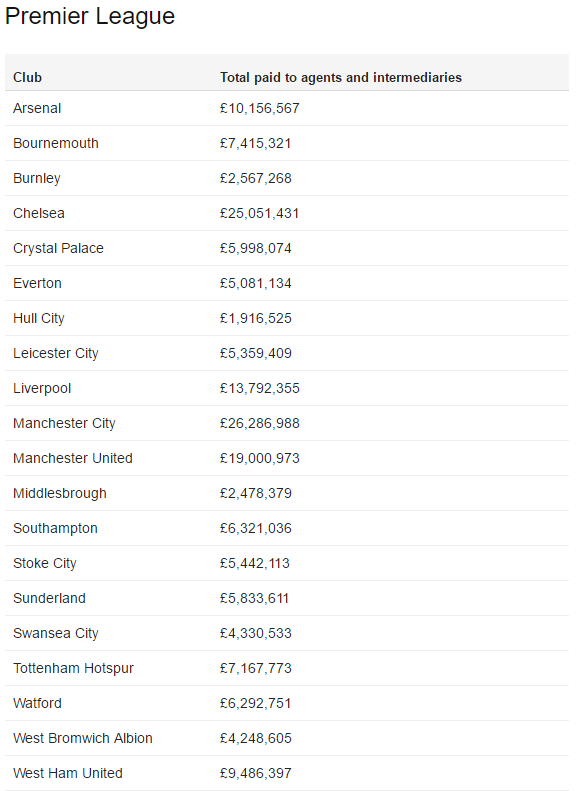Screen dimensions: 580x791
Task: Click the West Bromwich Albion name
Action: pos(82,739)
